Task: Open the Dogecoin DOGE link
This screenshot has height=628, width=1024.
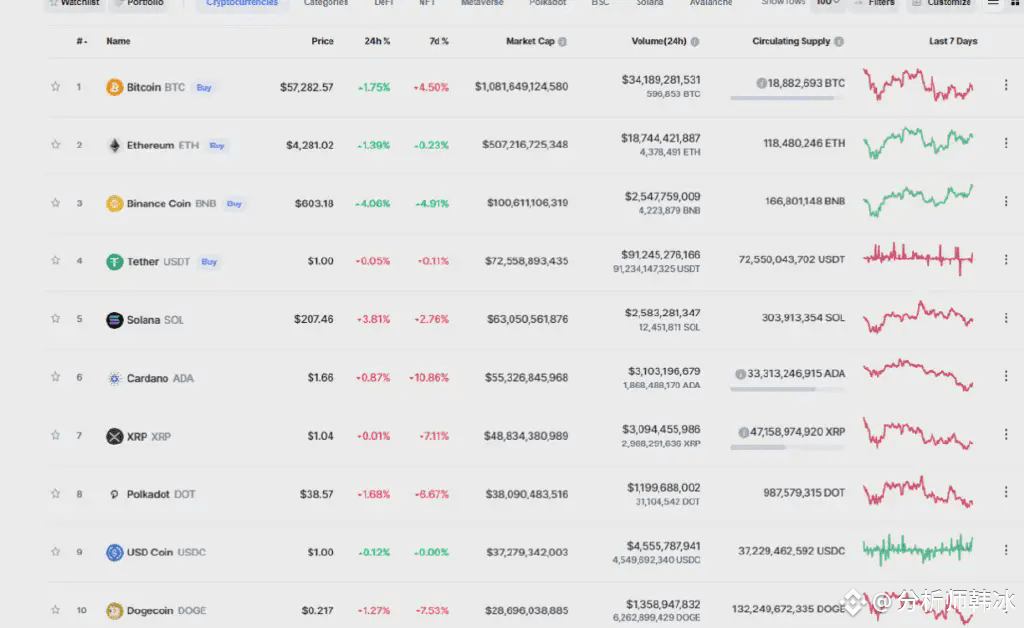Action: tap(166, 610)
